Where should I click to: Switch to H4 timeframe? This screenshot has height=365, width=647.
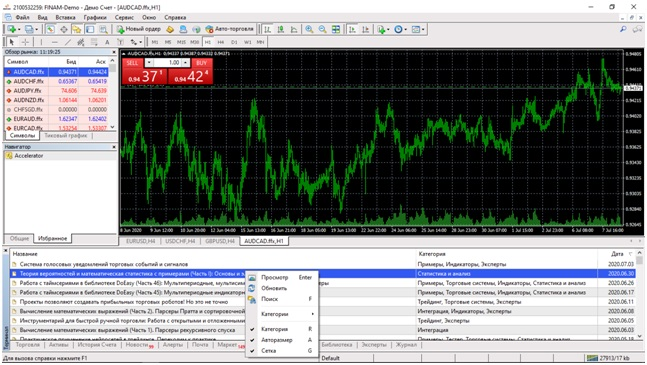[x=221, y=42]
